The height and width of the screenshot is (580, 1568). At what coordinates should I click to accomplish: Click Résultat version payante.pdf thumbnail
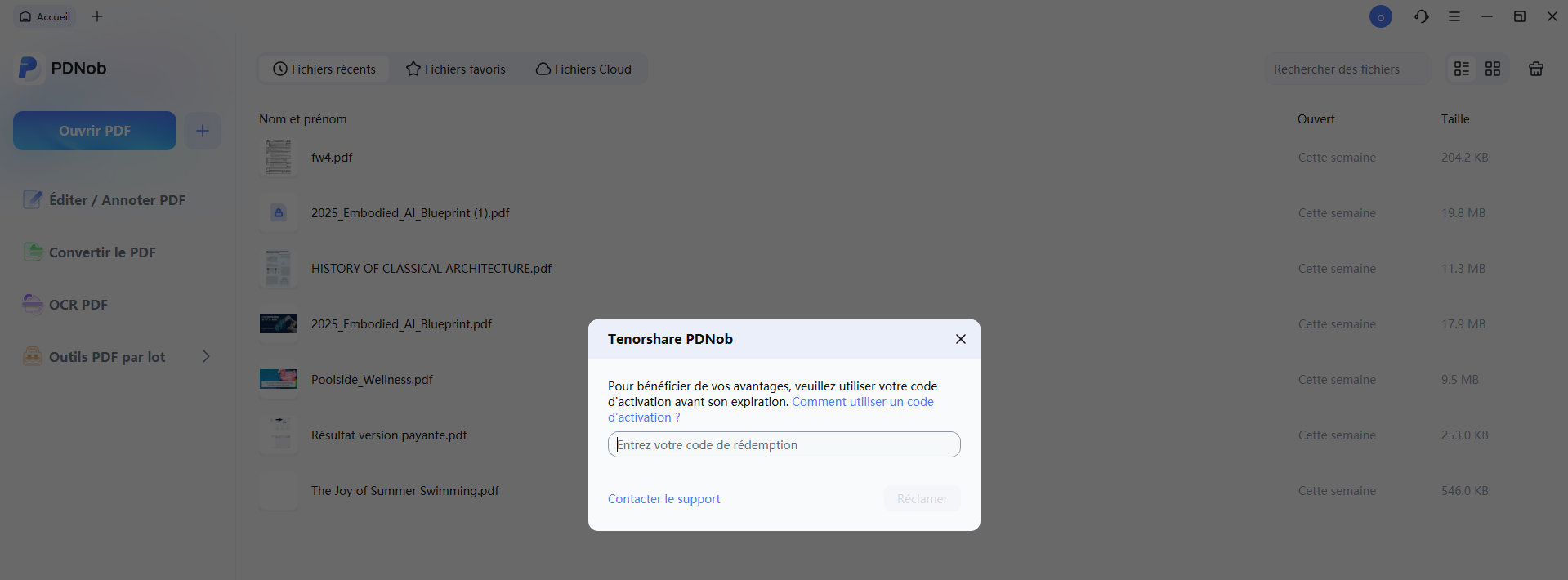[279, 435]
